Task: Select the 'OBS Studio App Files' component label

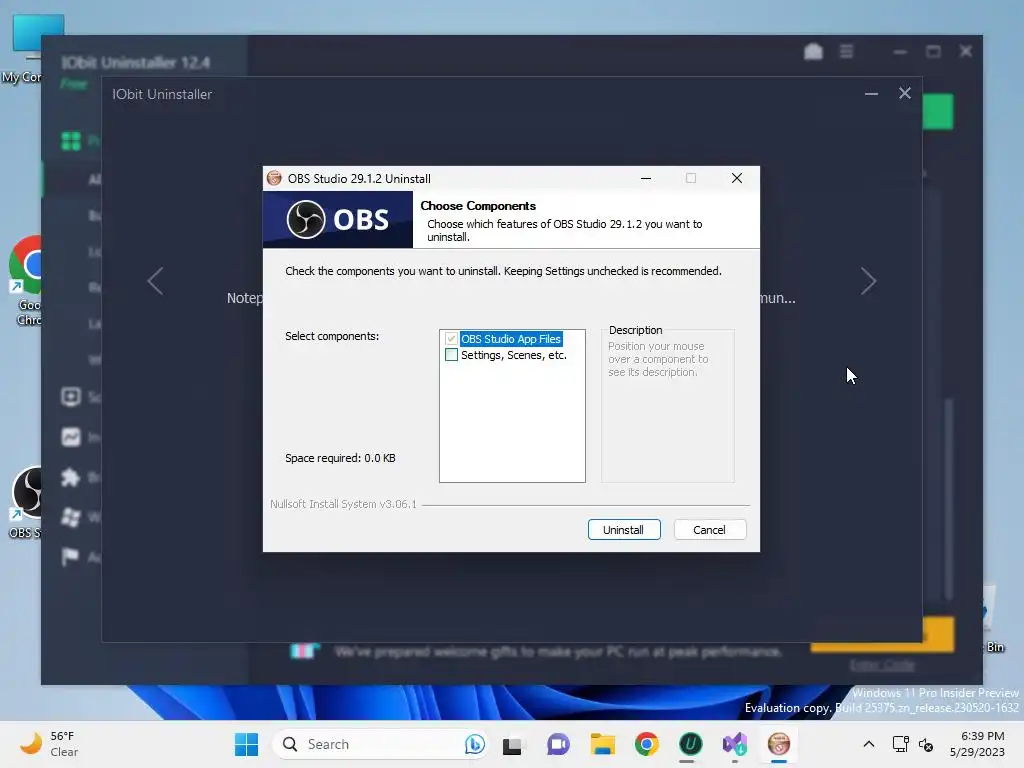Action: [x=511, y=339]
